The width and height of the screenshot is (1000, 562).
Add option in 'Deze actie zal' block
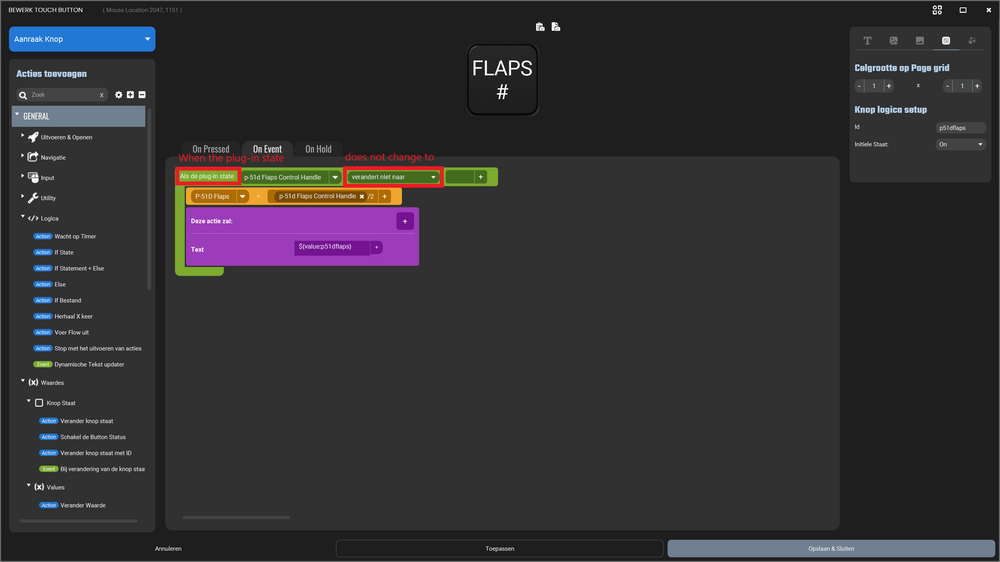click(405, 221)
